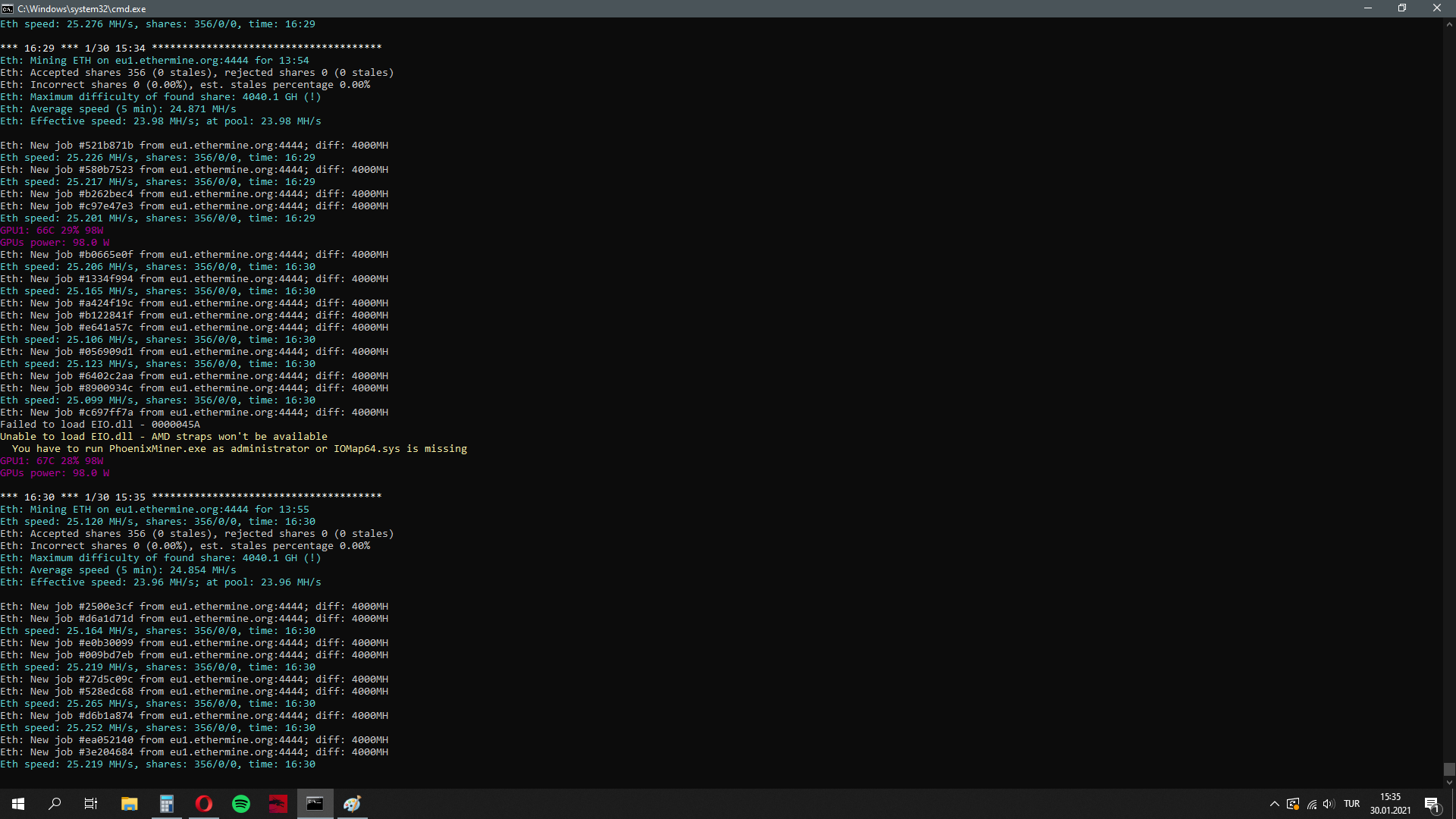Click the tray icon next to the chevron
Screen dimensions: 1456x819
[1293, 804]
